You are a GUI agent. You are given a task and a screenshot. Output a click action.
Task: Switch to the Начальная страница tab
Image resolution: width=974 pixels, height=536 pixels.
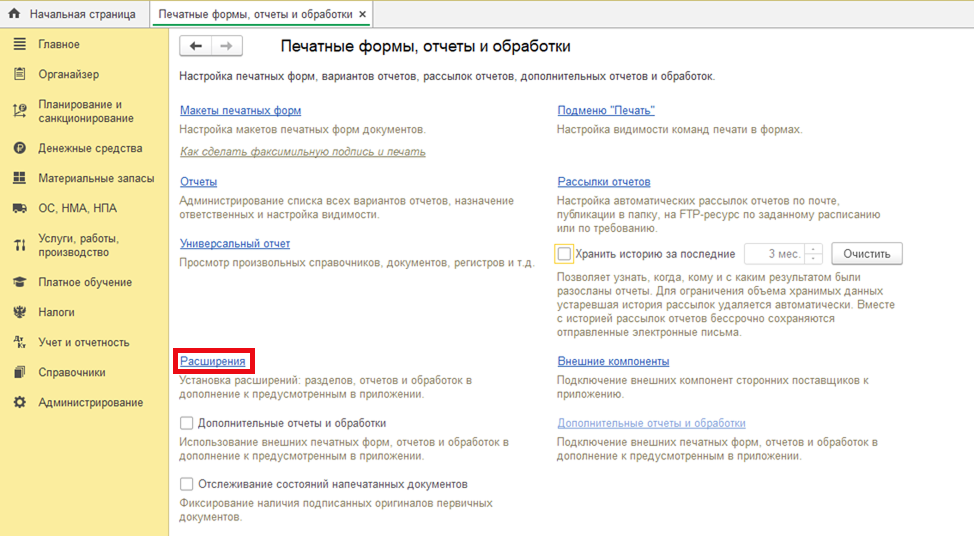[75, 14]
